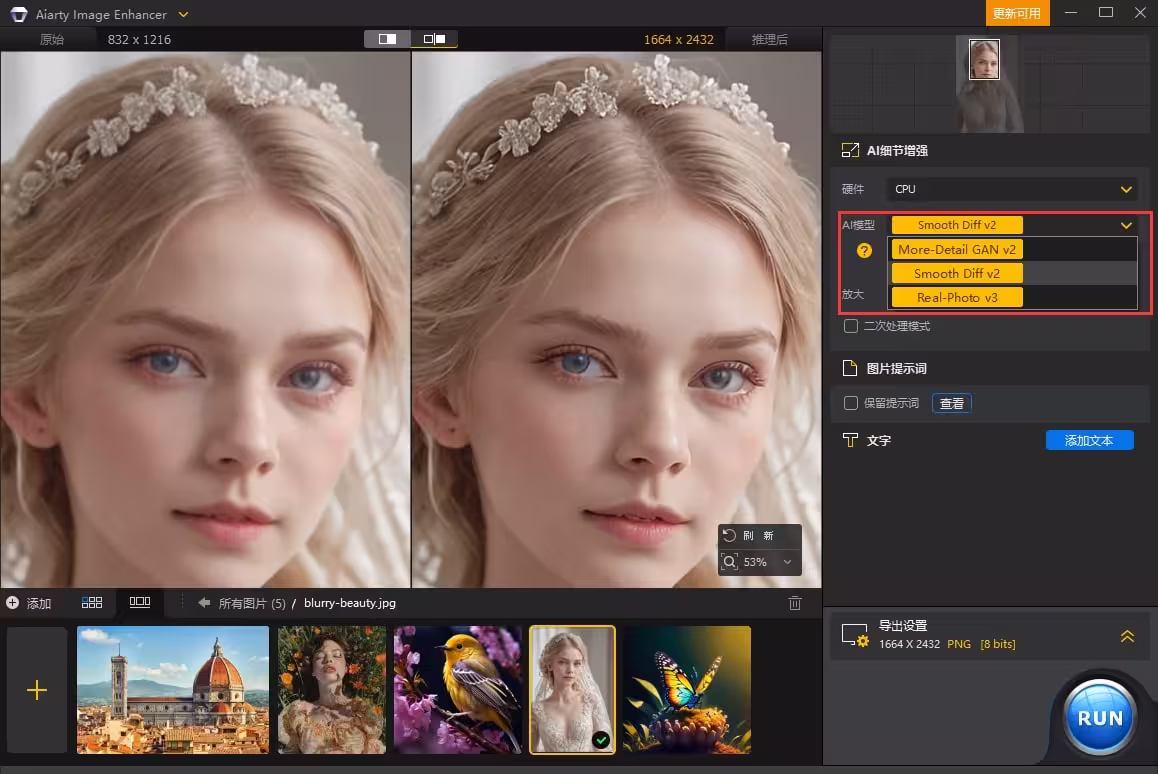Click the blue-outlined view prompt button
The width and height of the screenshot is (1158, 774).
coord(951,403)
